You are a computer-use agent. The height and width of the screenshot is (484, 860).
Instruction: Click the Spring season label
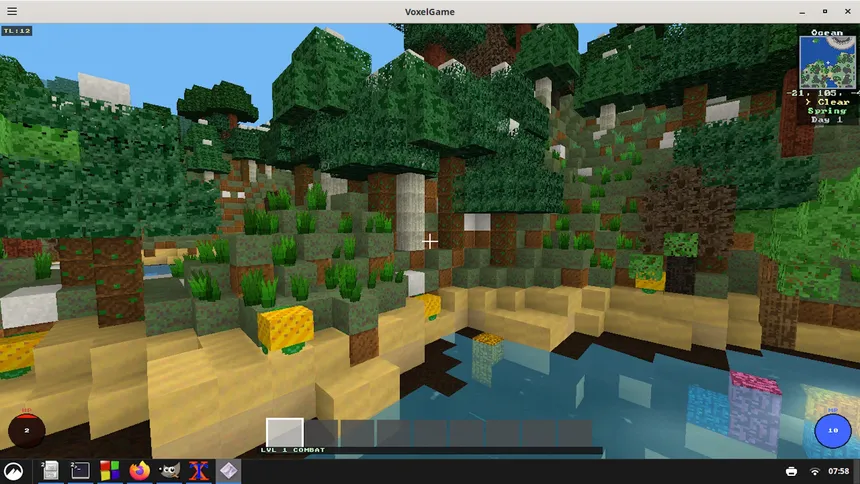(827, 111)
